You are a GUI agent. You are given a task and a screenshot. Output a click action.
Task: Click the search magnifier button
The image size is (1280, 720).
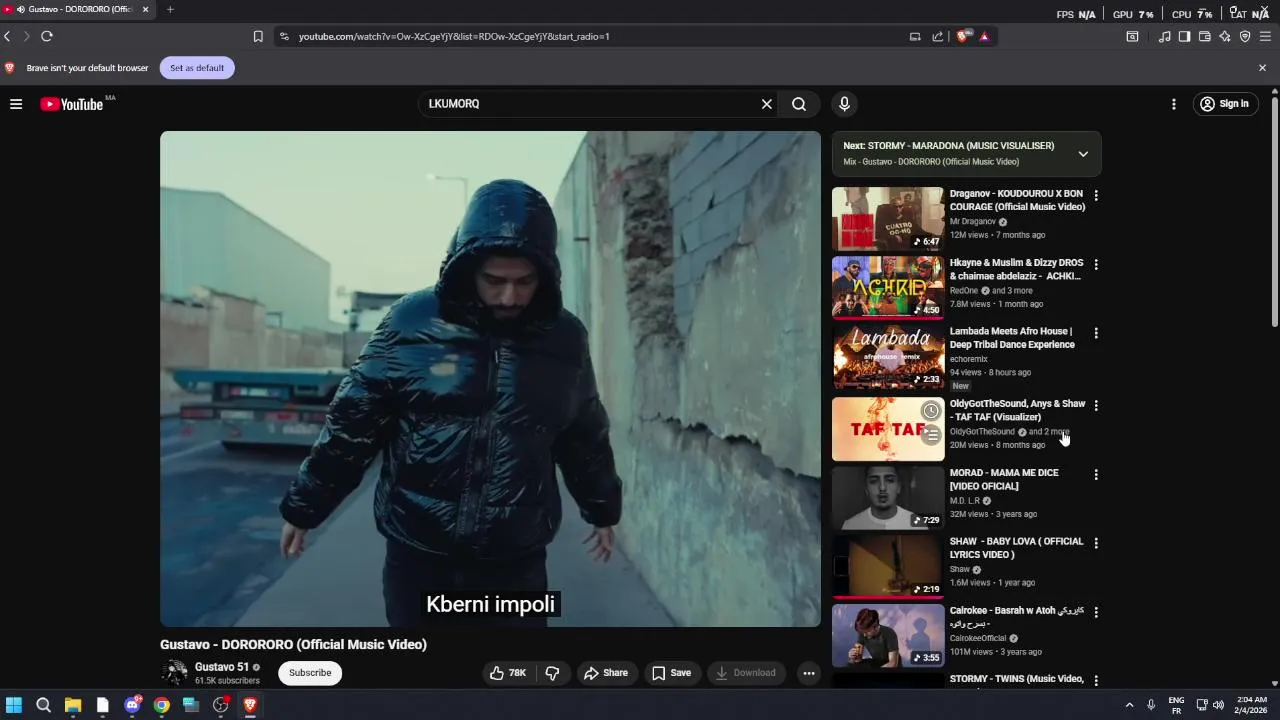pyautogui.click(x=799, y=104)
